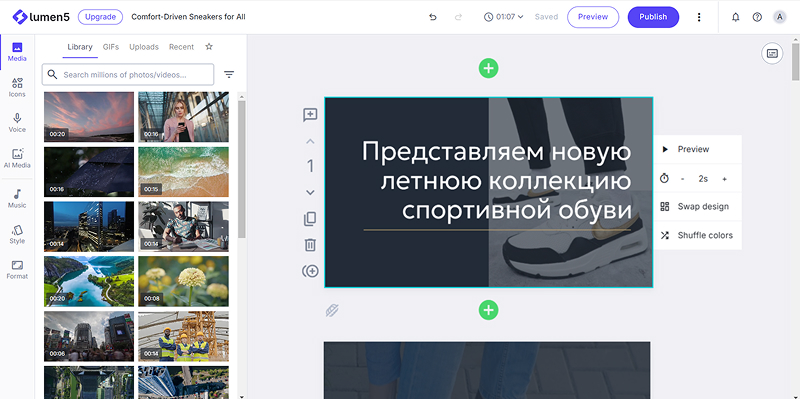Switch to the Library tab
The width and height of the screenshot is (800, 399).
coord(80,47)
